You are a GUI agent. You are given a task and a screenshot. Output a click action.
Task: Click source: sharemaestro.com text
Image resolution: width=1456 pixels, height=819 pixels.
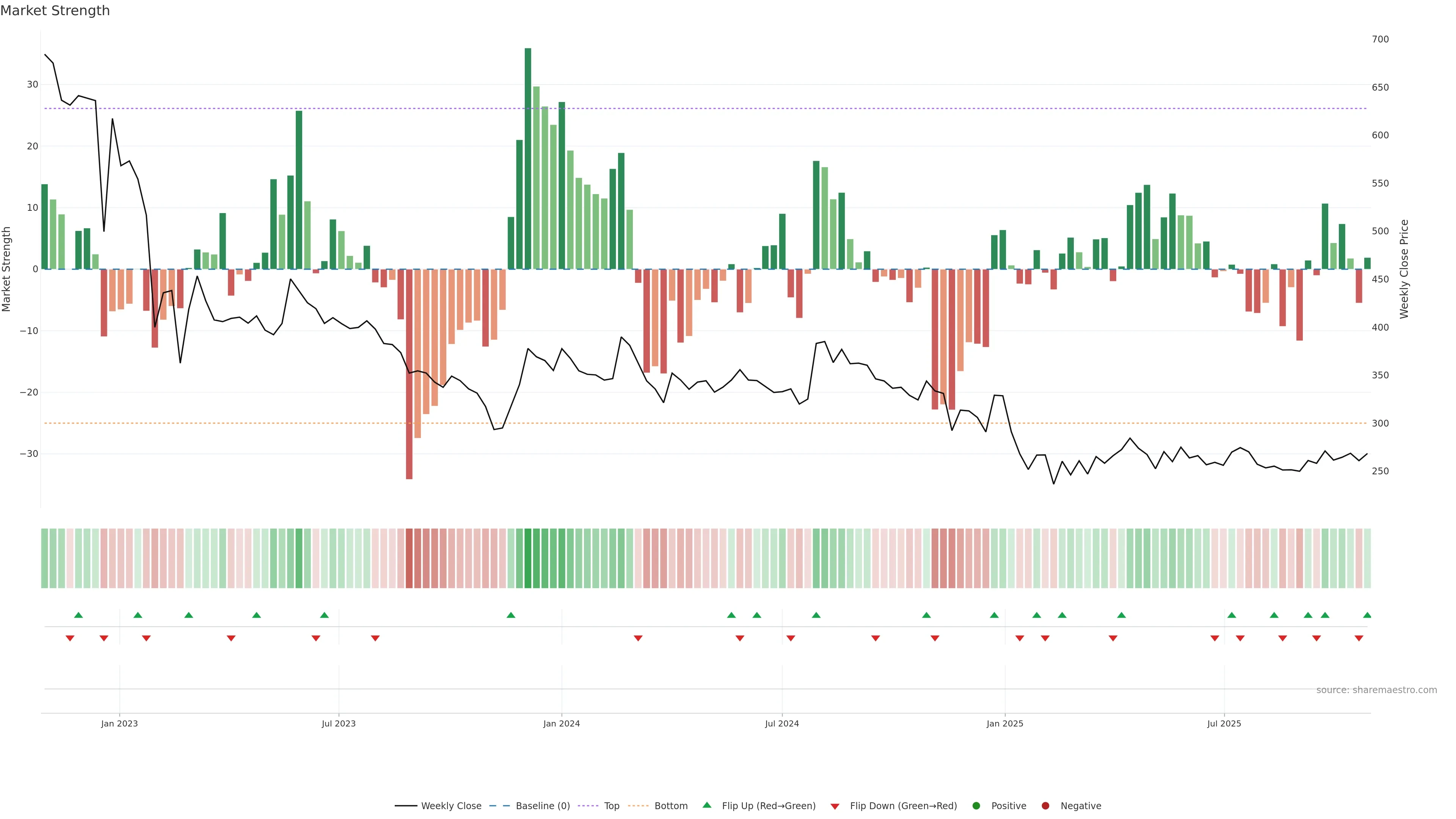1376,690
